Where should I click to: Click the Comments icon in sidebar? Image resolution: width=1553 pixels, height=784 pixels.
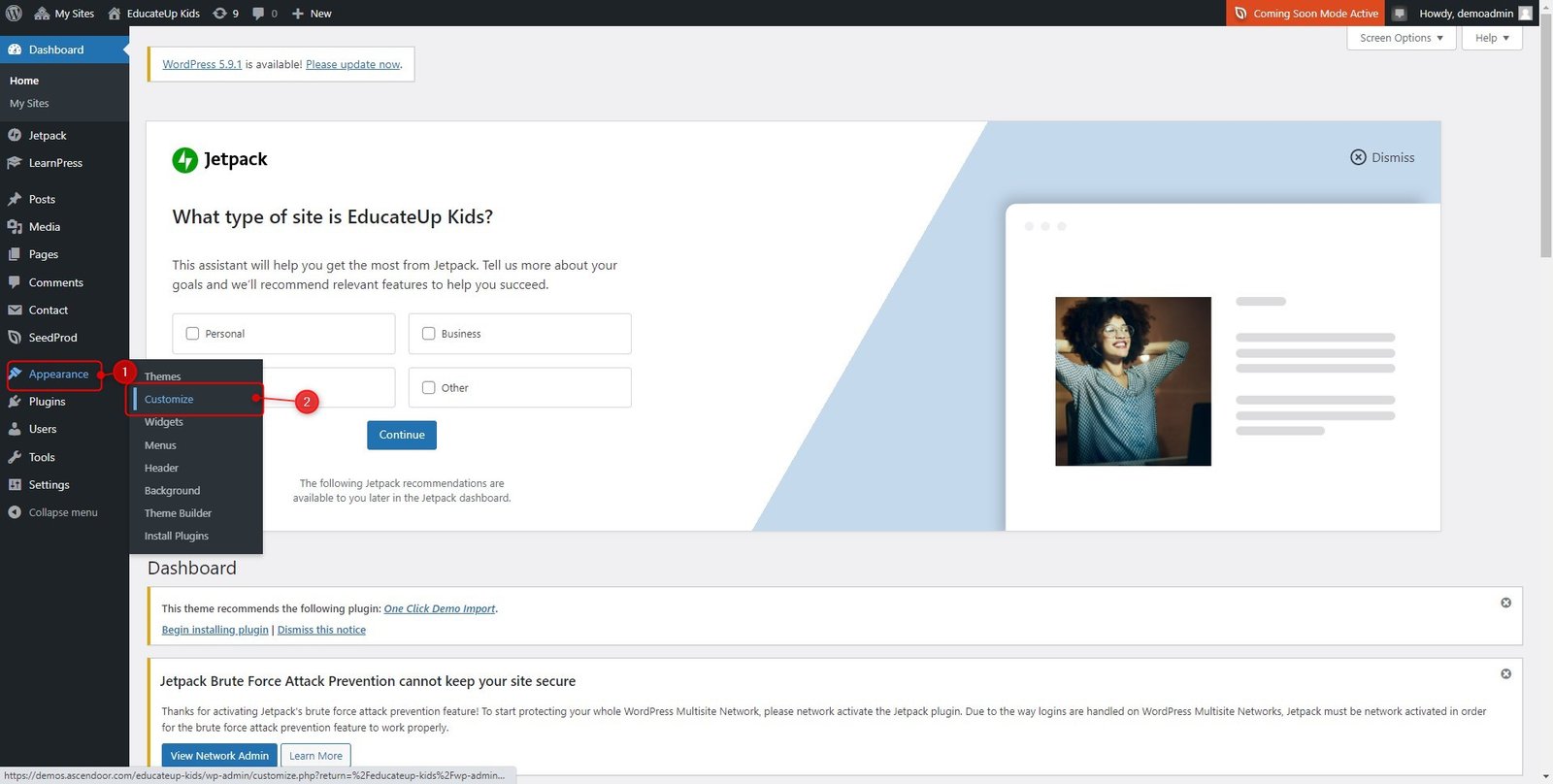pos(15,282)
